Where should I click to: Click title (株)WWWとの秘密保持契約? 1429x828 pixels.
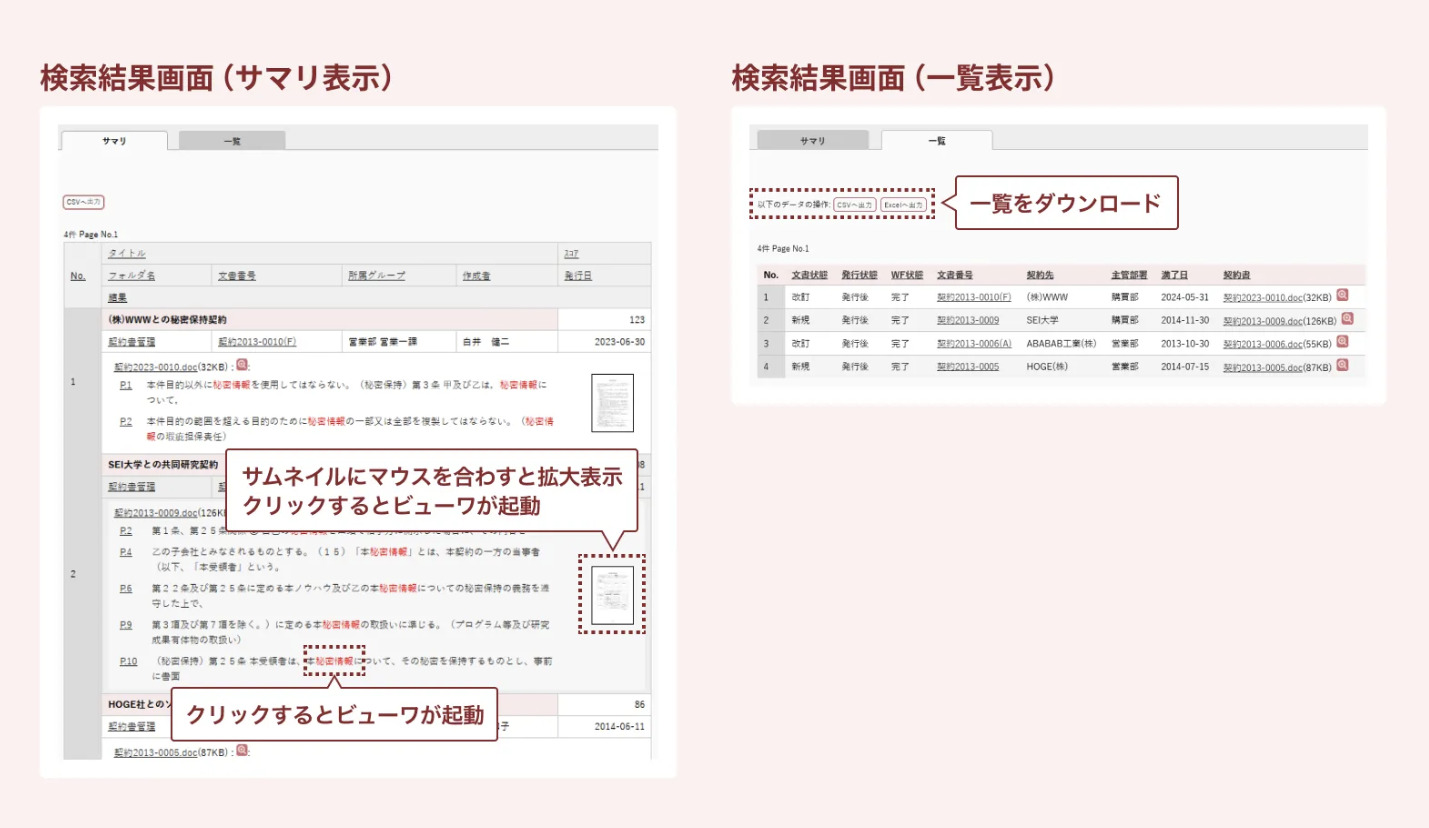[x=167, y=320]
